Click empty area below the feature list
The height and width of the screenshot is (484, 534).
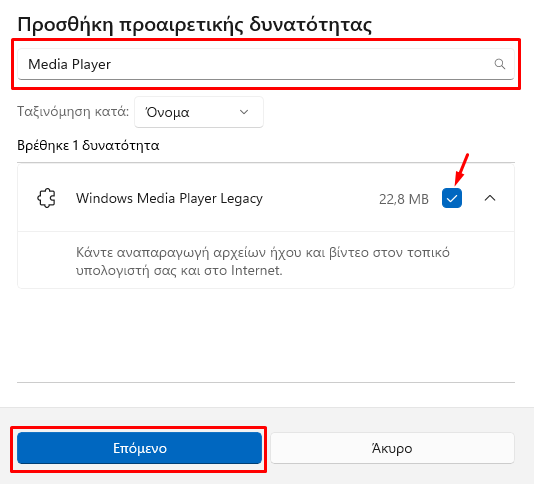[x=266, y=335]
